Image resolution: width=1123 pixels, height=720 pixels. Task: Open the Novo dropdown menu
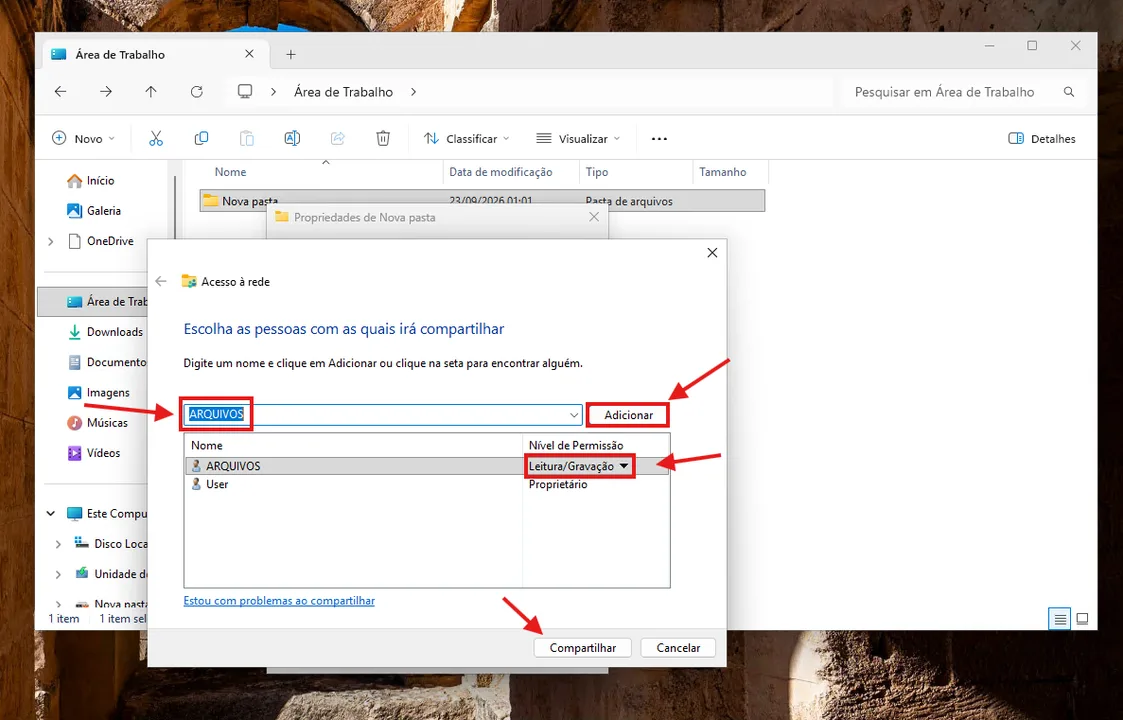coord(83,138)
